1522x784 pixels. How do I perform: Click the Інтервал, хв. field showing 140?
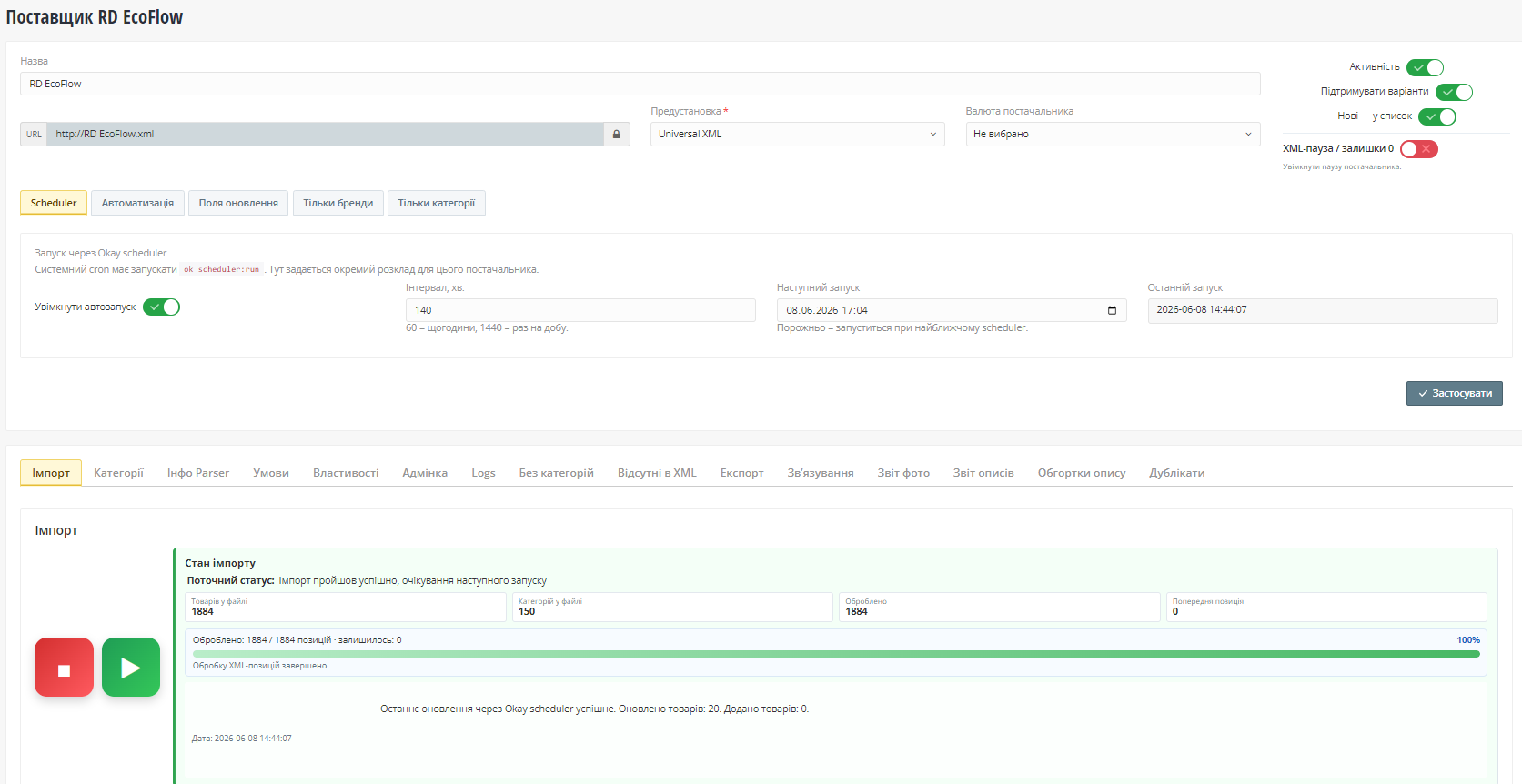(x=580, y=310)
